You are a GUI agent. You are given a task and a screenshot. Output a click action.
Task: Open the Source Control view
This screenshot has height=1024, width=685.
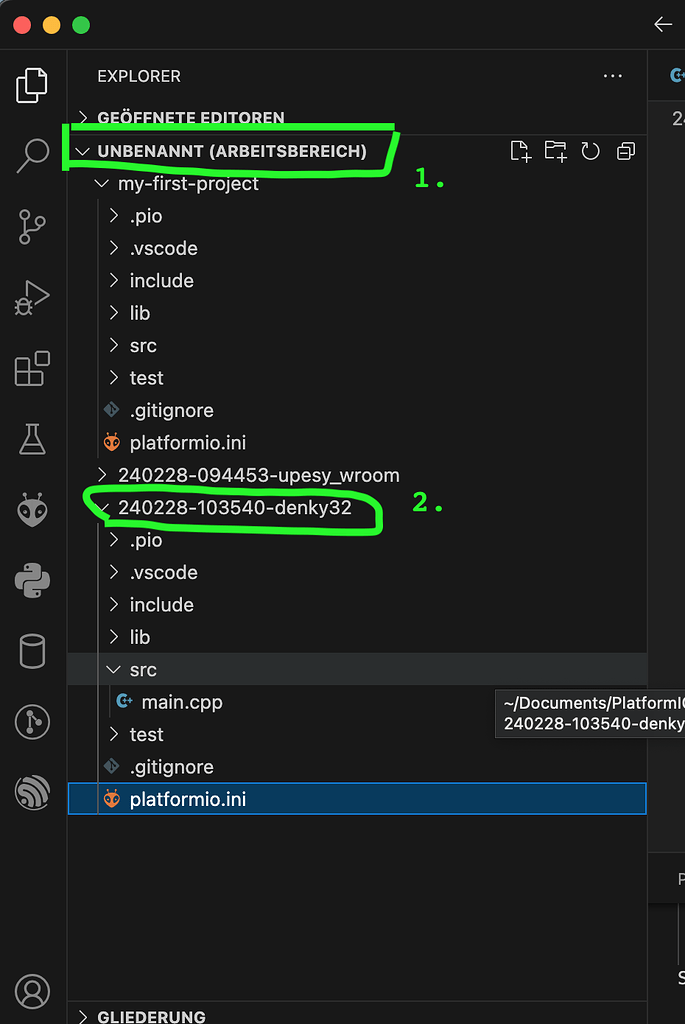click(32, 227)
